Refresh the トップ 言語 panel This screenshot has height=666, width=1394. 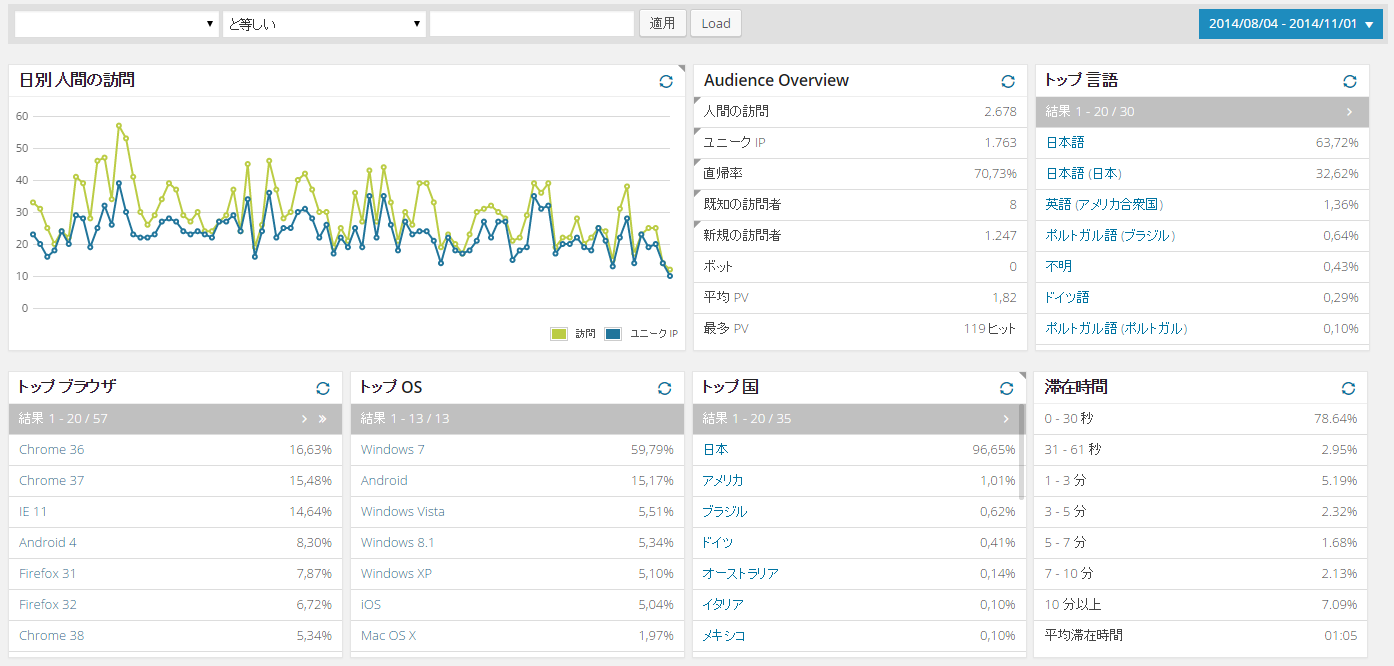[x=1350, y=81]
